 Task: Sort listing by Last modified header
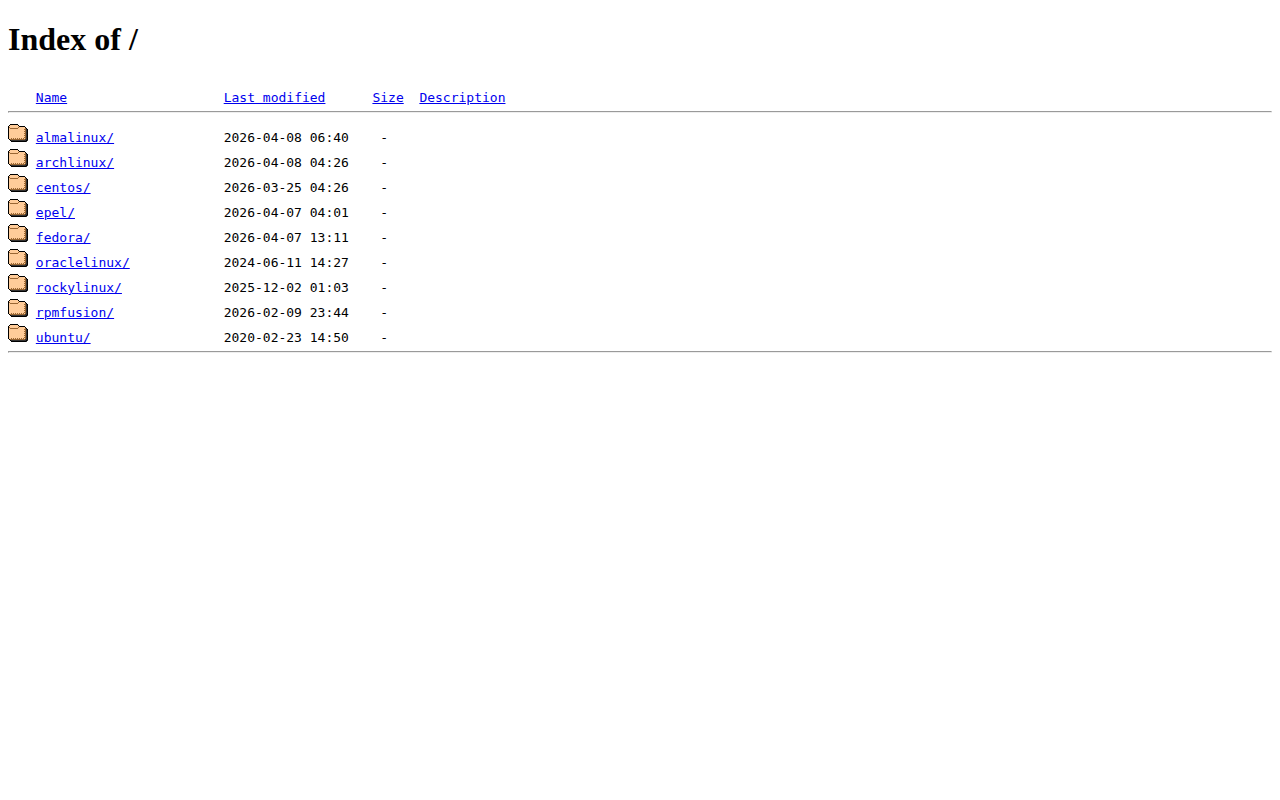click(274, 98)
